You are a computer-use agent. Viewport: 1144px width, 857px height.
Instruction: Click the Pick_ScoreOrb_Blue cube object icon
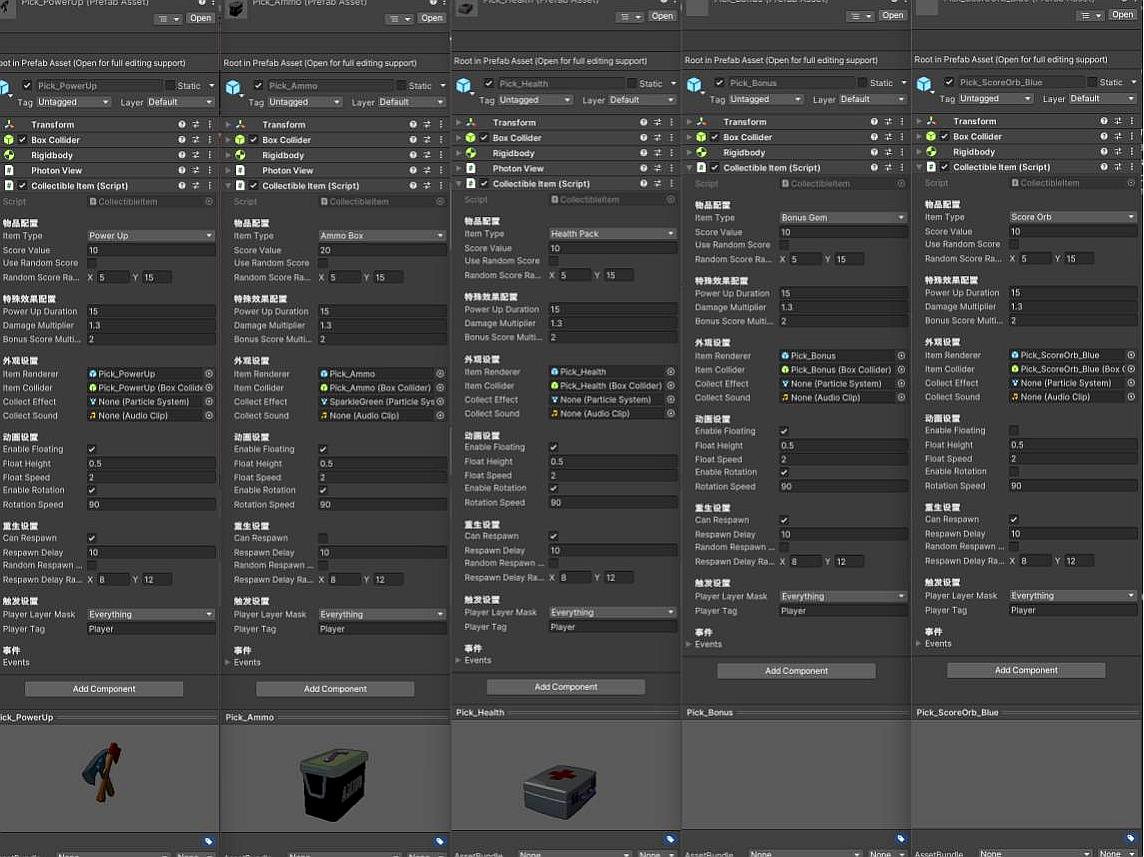coord(924,84)
